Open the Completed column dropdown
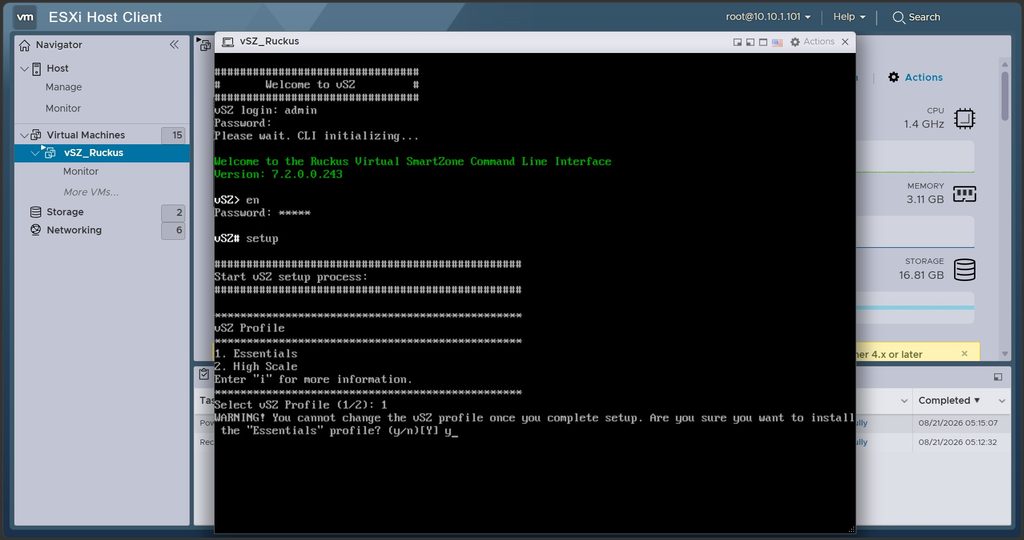This screenshot has height=540, width=1024. (x=1002, y=401)
